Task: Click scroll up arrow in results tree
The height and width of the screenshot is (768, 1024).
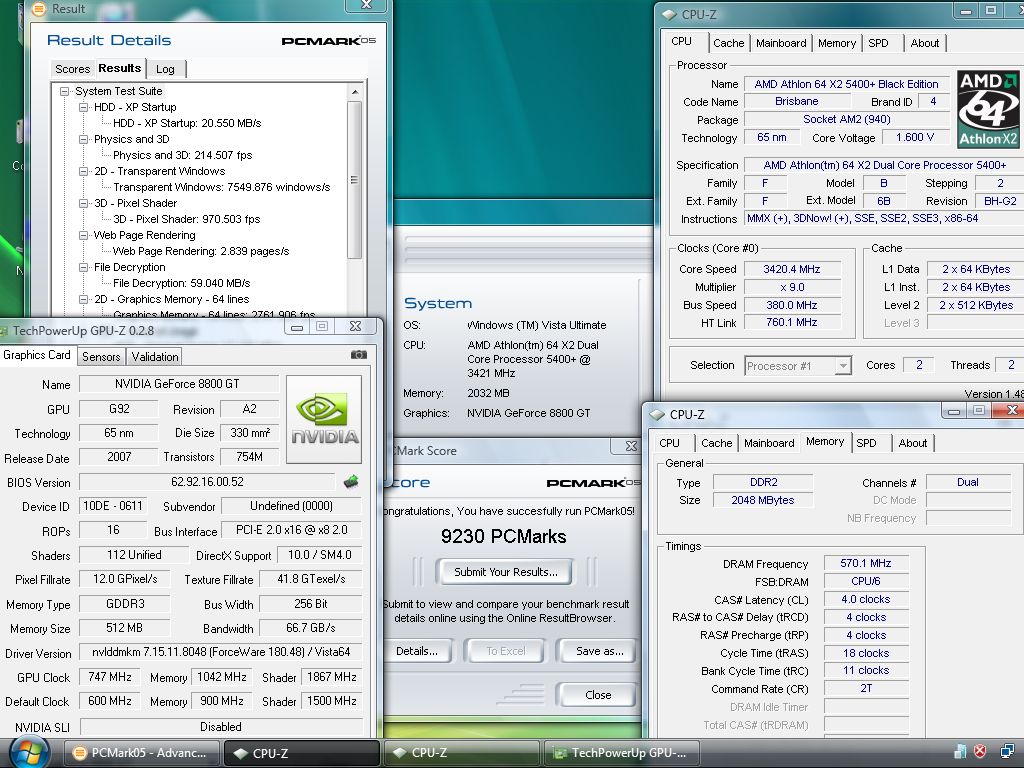Action: click(355, 91)
